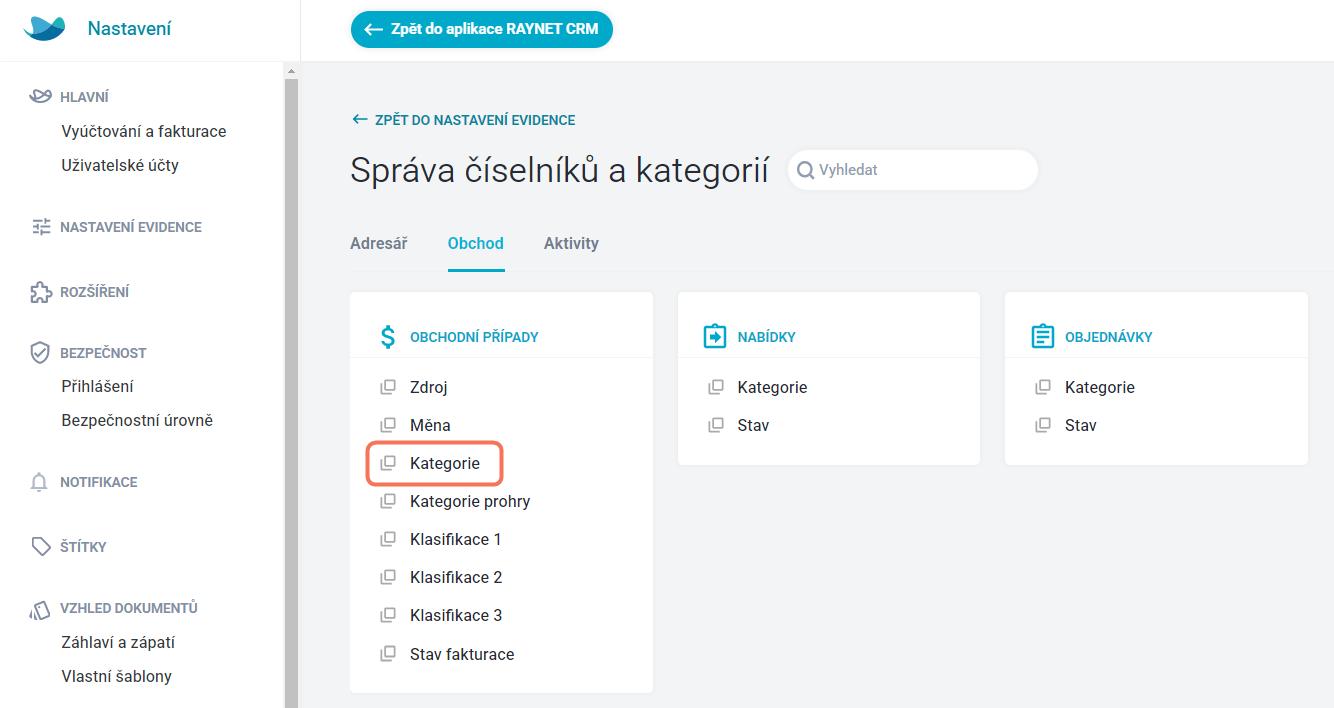Screen dimensions: 1334x708
Task: Click the icon beside Stav under Nabídky
Action: point(715,425)
